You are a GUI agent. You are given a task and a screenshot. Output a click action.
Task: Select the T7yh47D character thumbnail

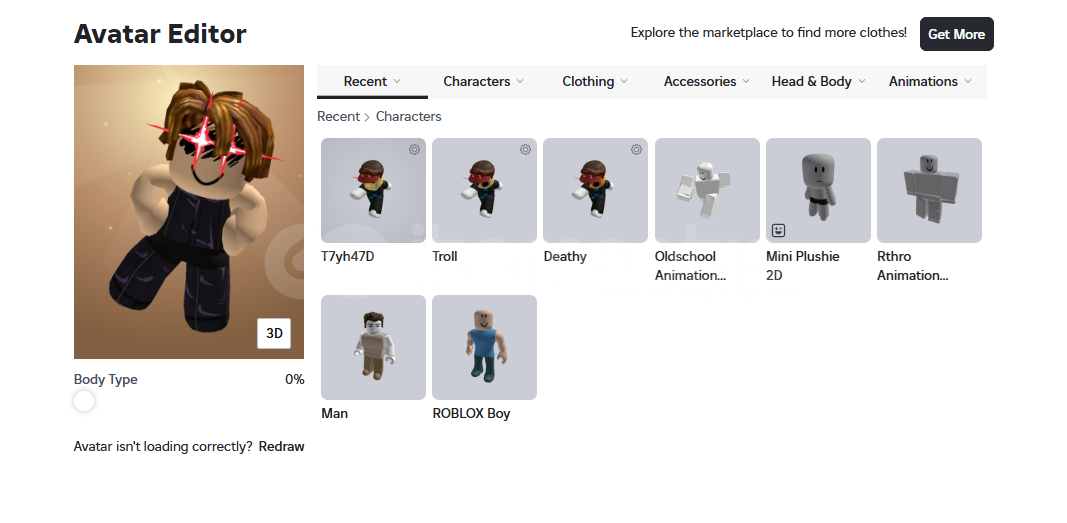pyautogui.click(x=374, y=190)
